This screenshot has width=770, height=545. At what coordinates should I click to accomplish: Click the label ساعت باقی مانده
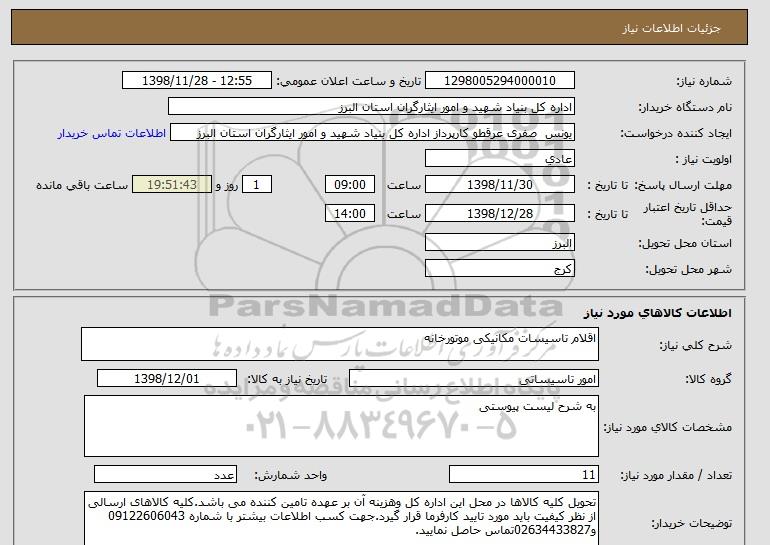pos(82,186)
